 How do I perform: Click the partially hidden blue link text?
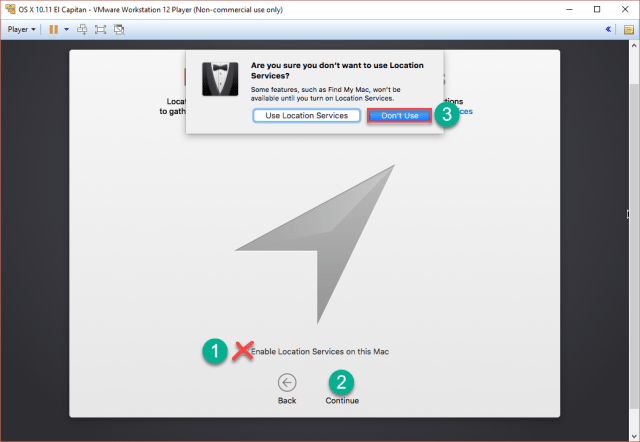click(x=464, y=111)
